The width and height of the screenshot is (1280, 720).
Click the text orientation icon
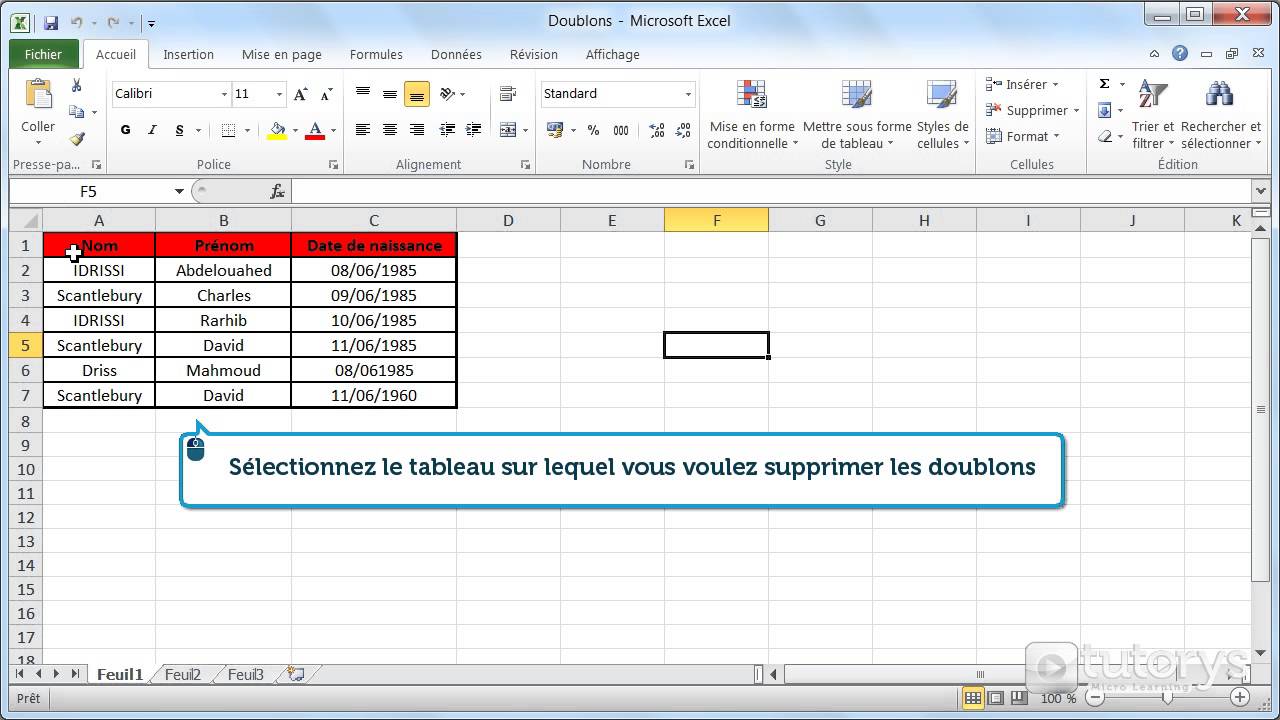[447, 94]
